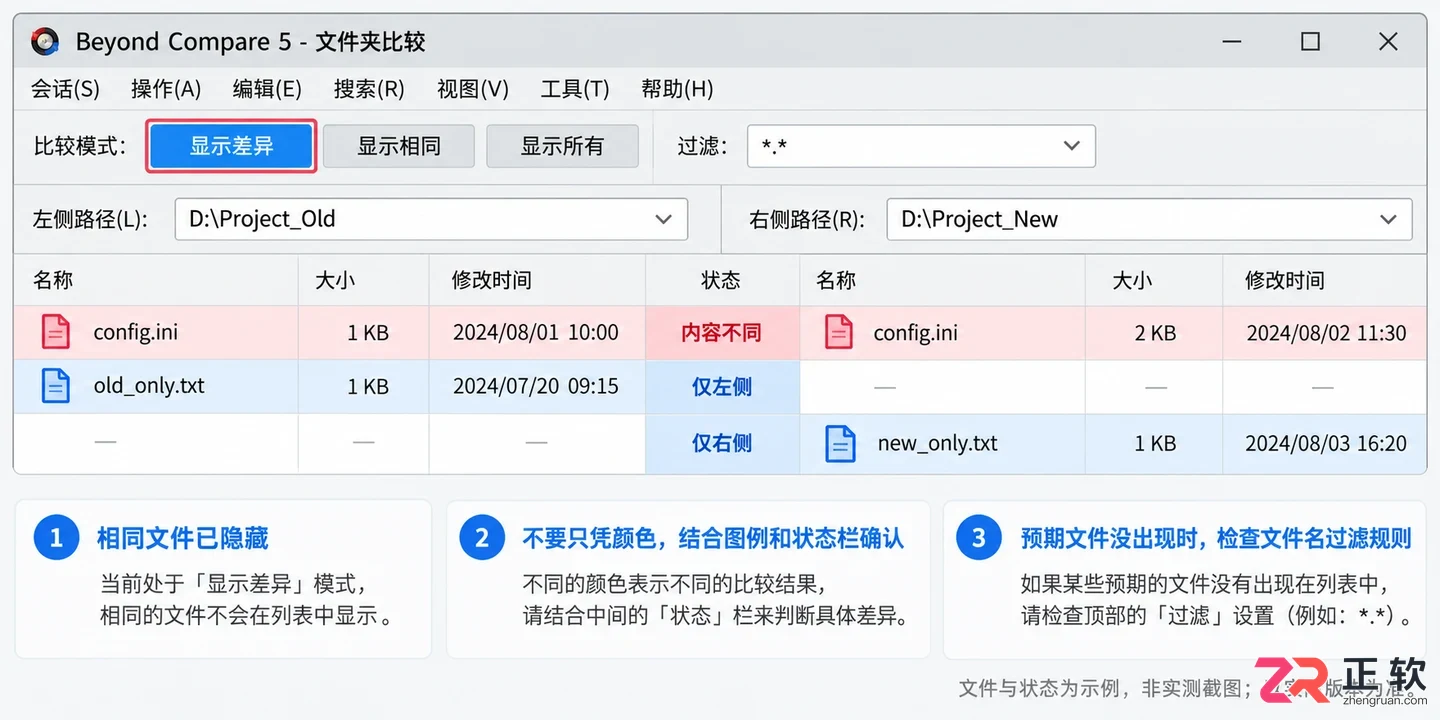Open the 搜索(R) menu

[369, 89]
